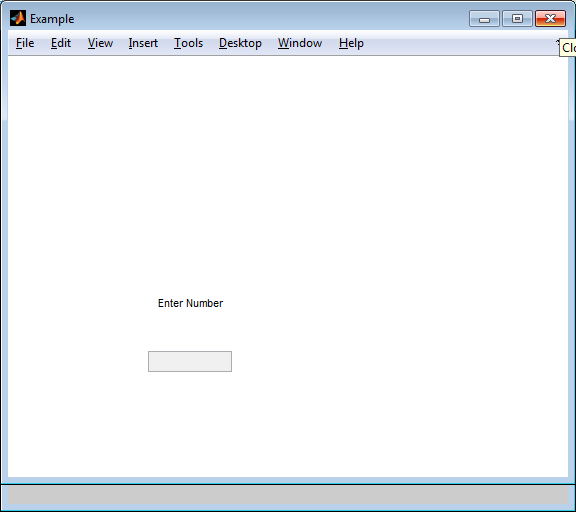
Task: Open the Window menu
Action: tap(300, 43)
